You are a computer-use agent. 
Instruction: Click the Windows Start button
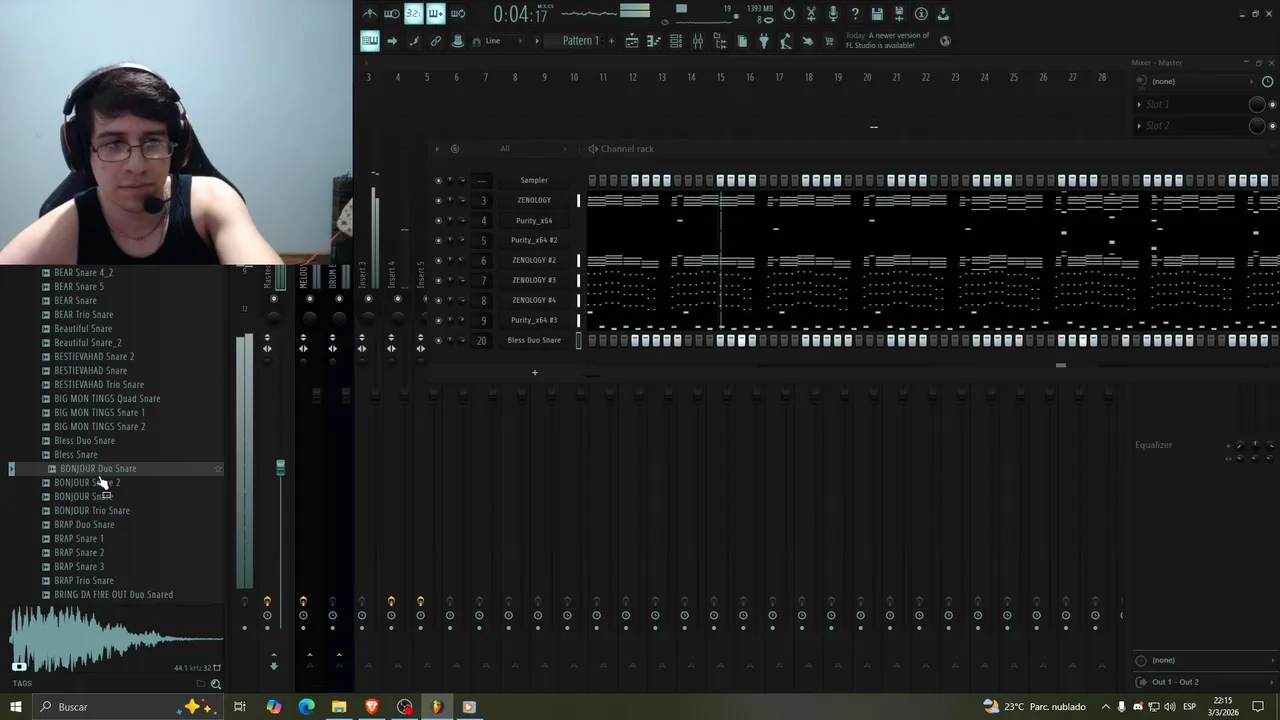click(x=16, y=707)
